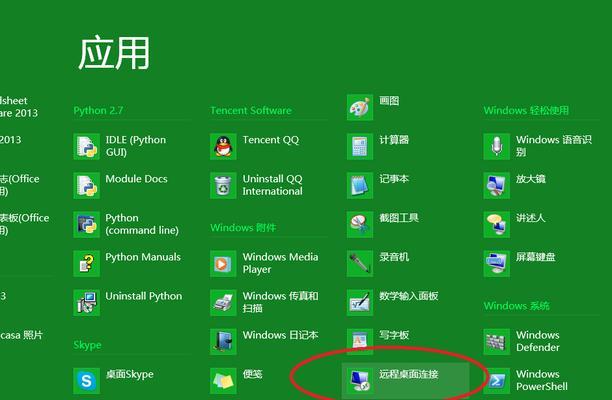Click the 远程桌面连接 icon

tap(360, 380)
